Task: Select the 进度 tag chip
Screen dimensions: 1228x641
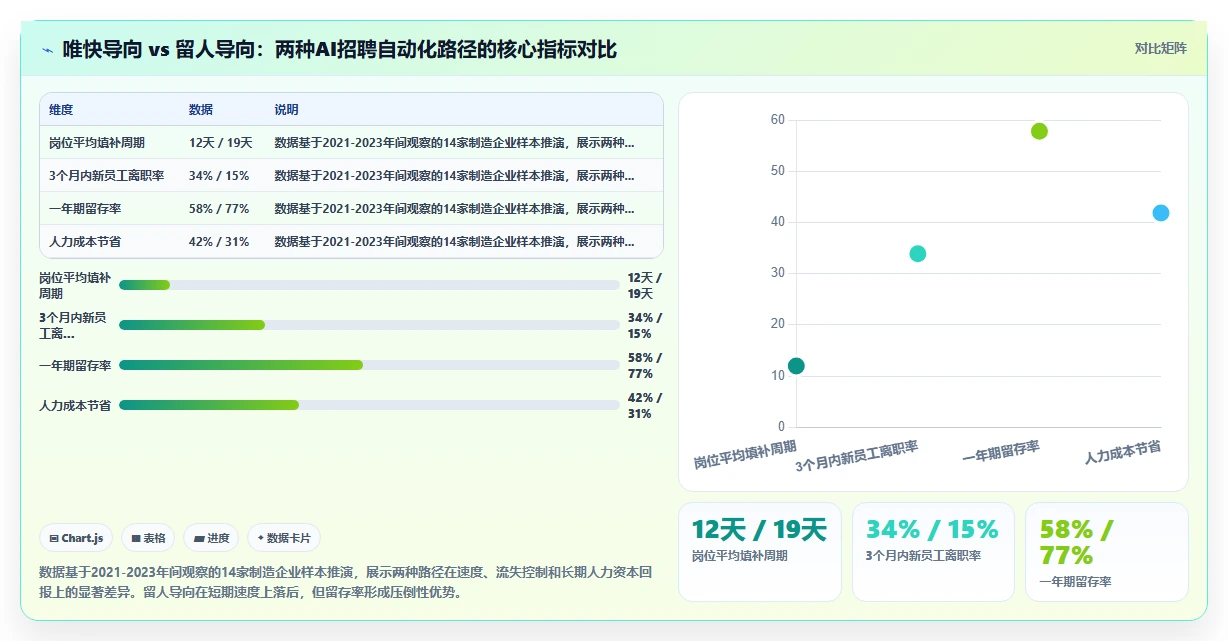Action: click(x=211, y=538)
